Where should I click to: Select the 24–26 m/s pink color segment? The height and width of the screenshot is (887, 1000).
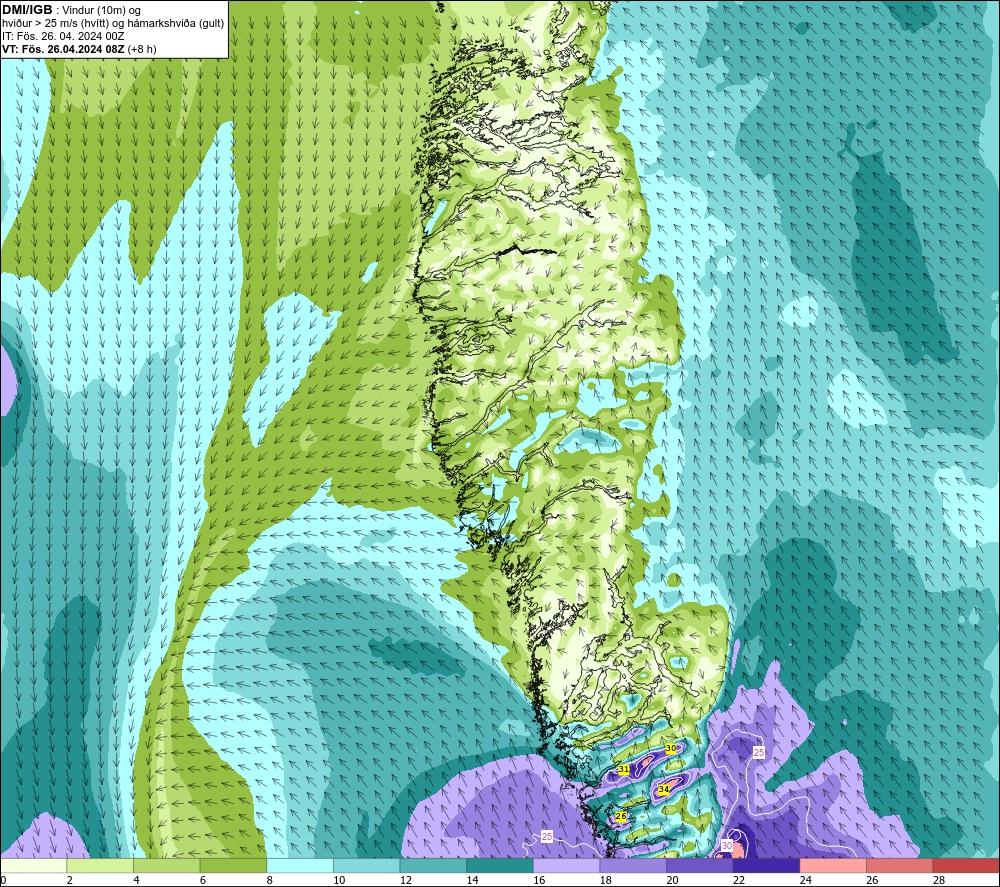click(833, 865)
